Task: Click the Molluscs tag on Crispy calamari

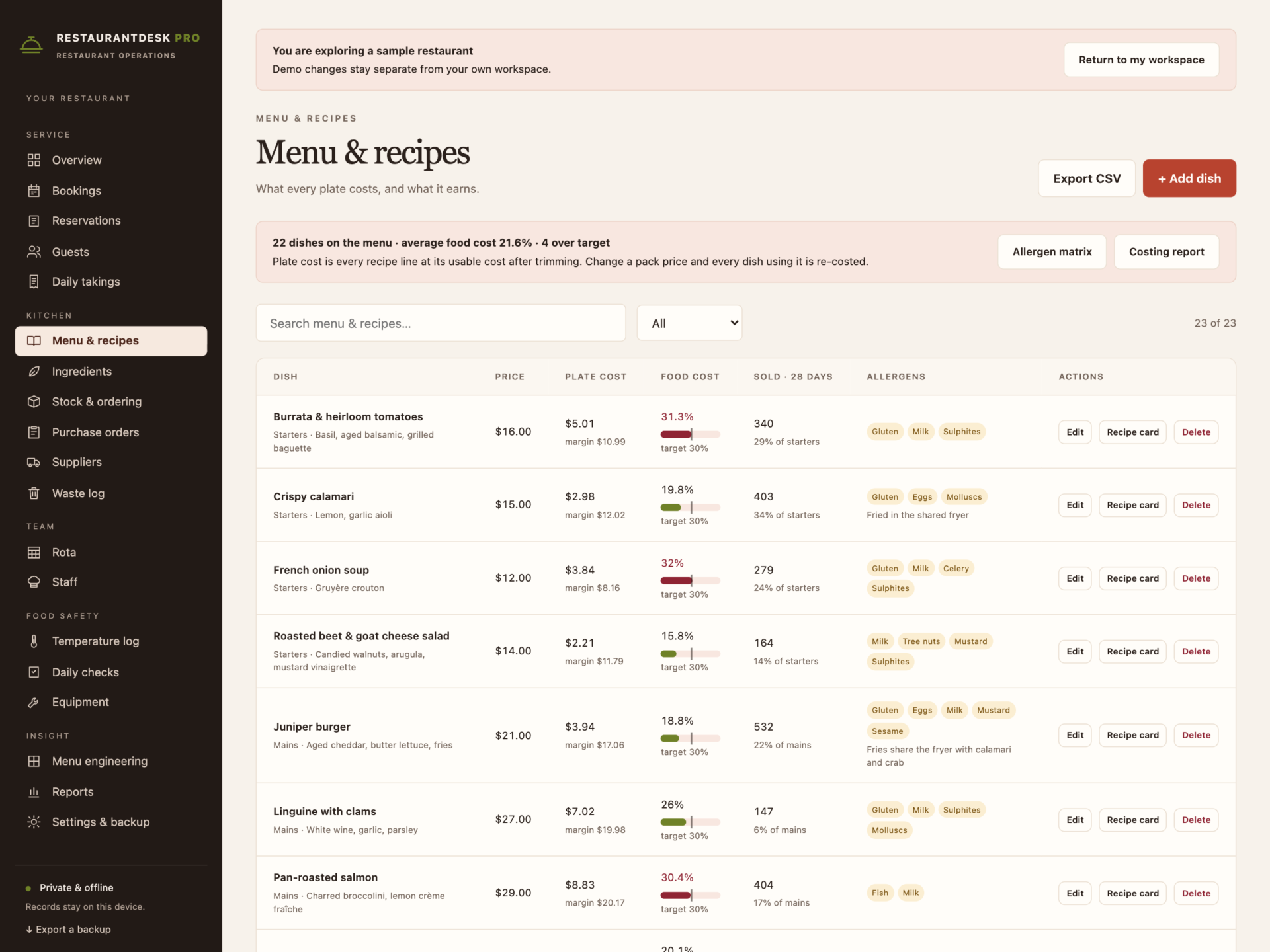Action: 964,497
